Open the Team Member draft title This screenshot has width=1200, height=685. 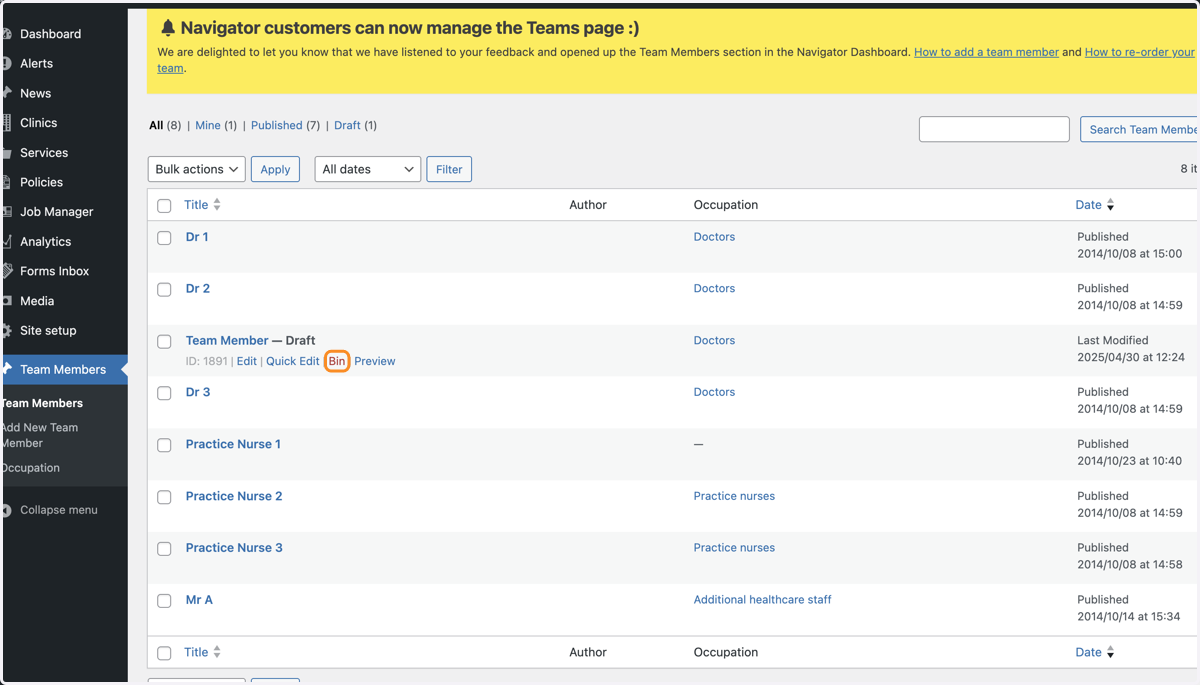click(227, 340)
